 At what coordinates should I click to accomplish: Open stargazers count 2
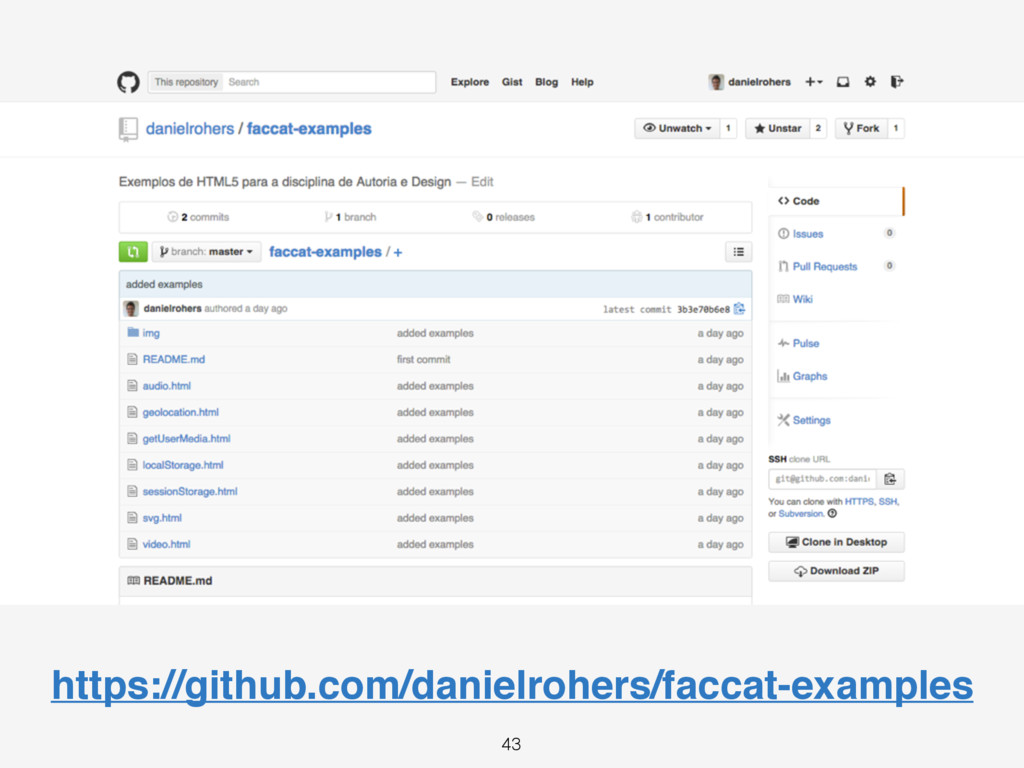click(x=818, y=128)
